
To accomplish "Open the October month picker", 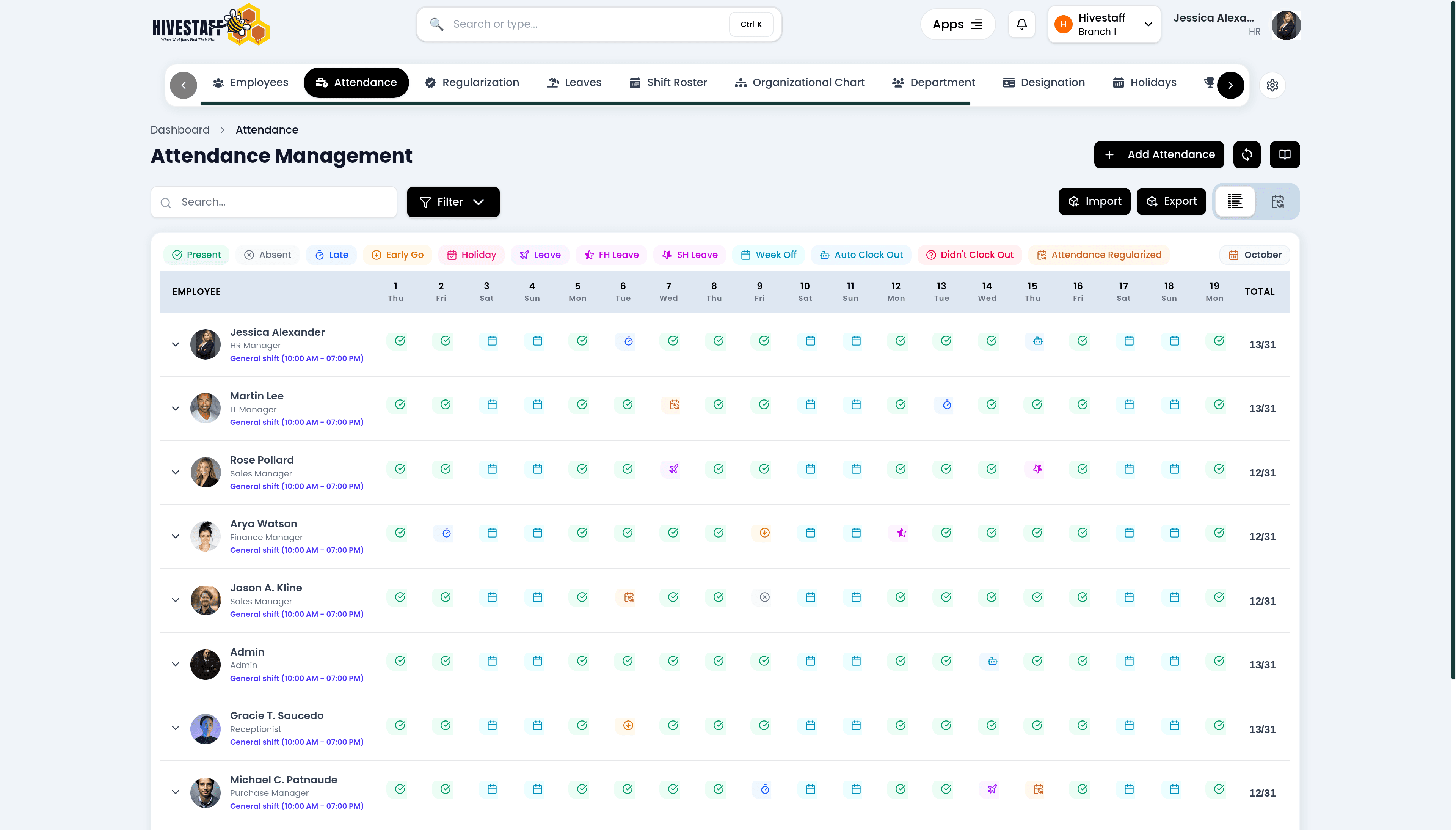I will coord(1254,255).
